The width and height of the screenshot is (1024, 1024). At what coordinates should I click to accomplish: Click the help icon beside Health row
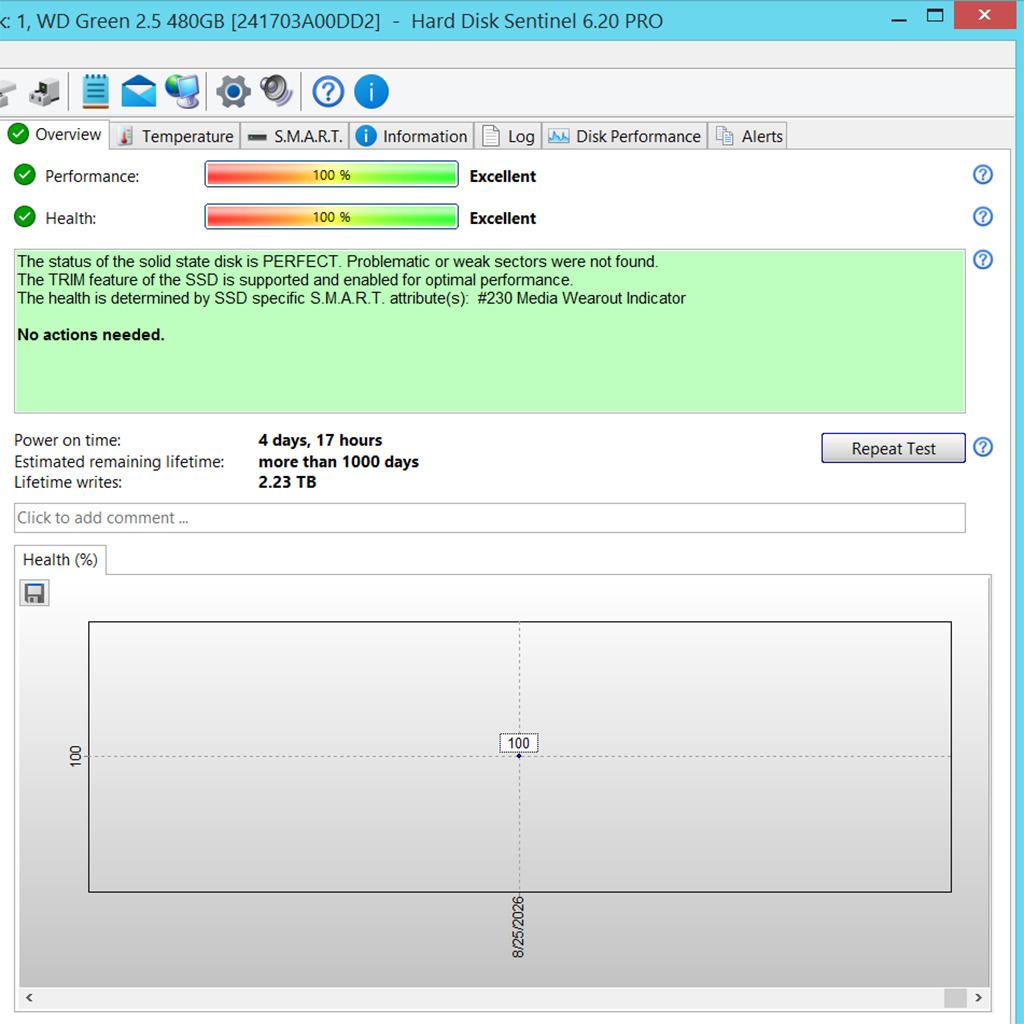click(982, 216)
